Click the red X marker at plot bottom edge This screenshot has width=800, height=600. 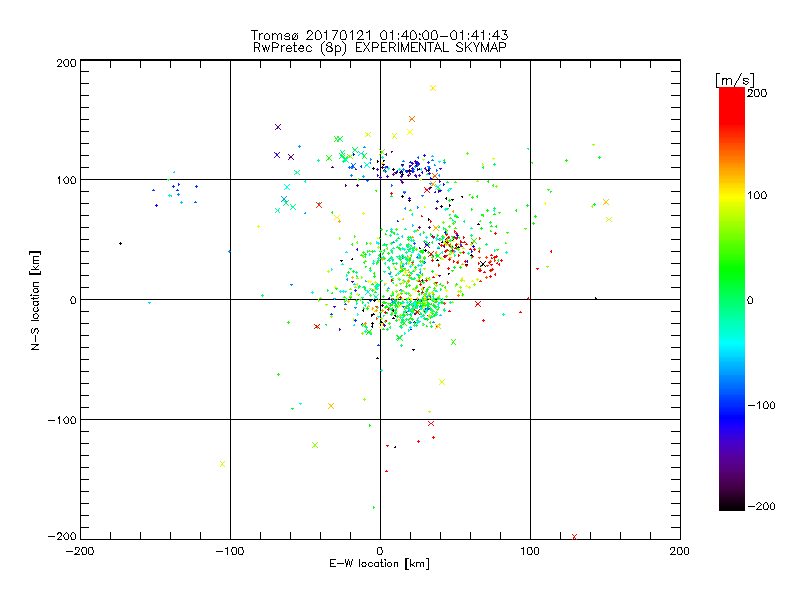574,537
